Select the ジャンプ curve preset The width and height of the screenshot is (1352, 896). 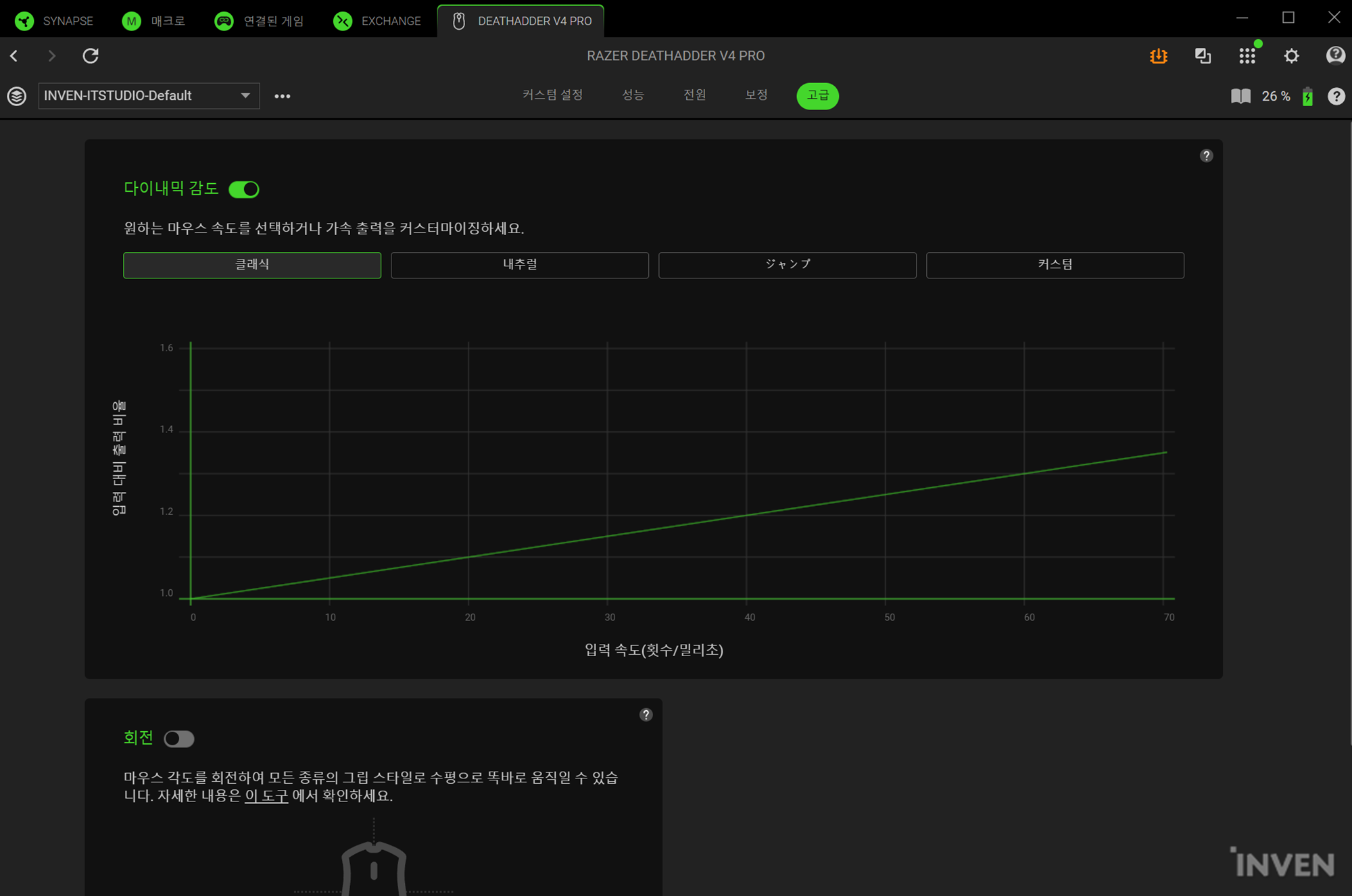(788, 265)
